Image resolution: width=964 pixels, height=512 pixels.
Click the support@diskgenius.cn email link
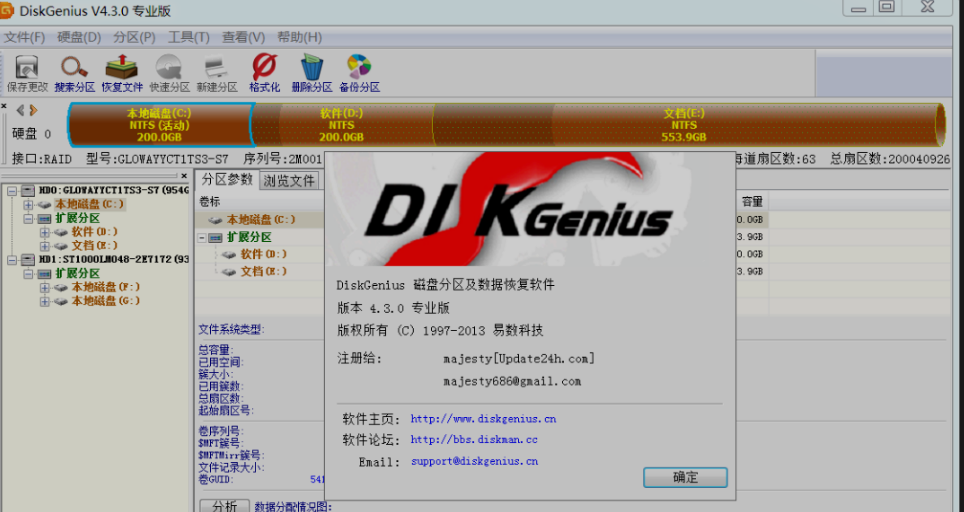point(474,461)
